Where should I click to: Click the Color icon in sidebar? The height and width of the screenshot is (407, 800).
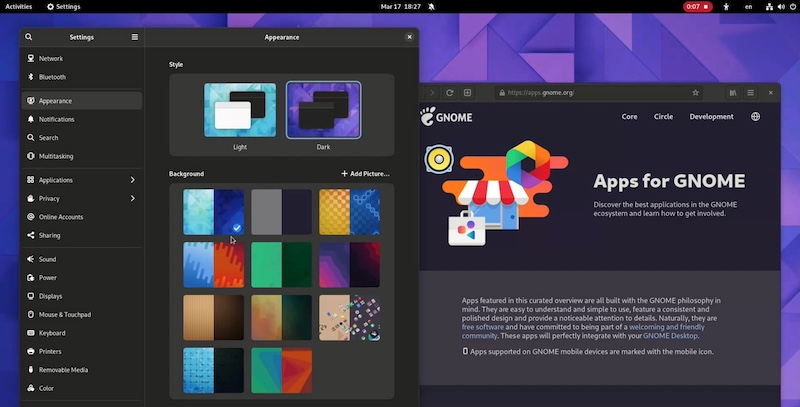31,388
